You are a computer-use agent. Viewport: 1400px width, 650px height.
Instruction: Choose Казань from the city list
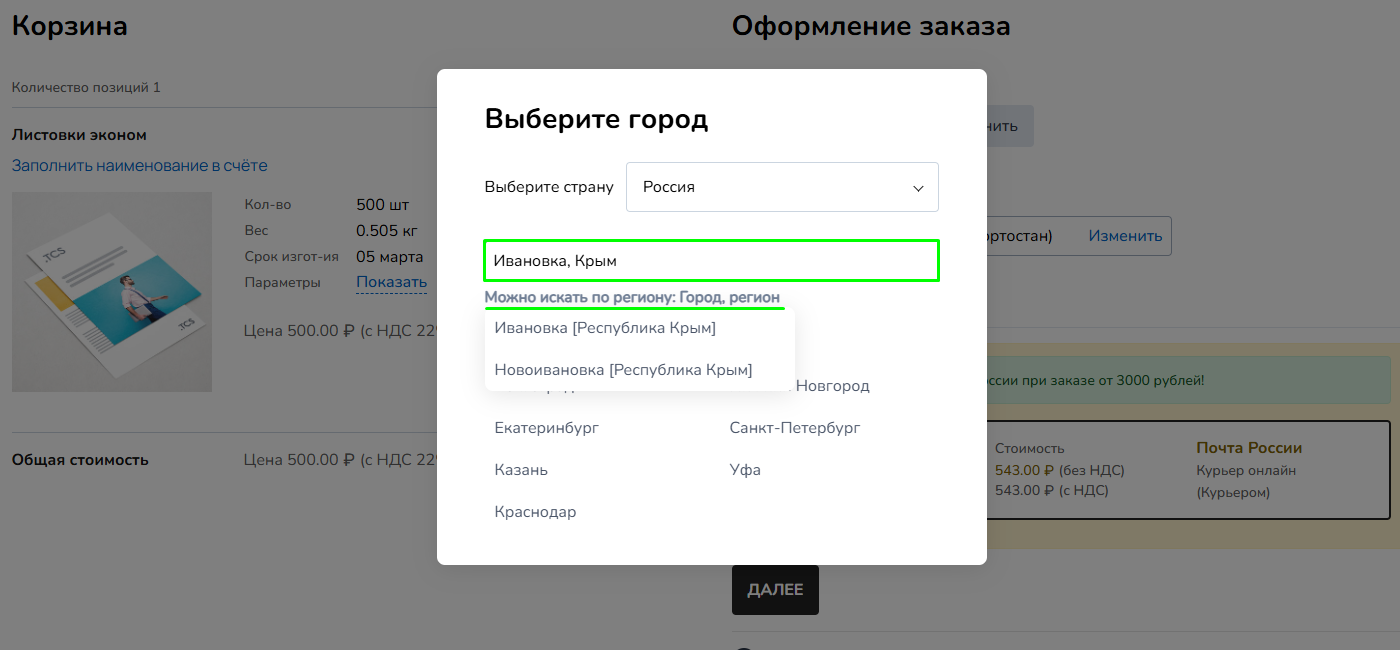(519, 469)
